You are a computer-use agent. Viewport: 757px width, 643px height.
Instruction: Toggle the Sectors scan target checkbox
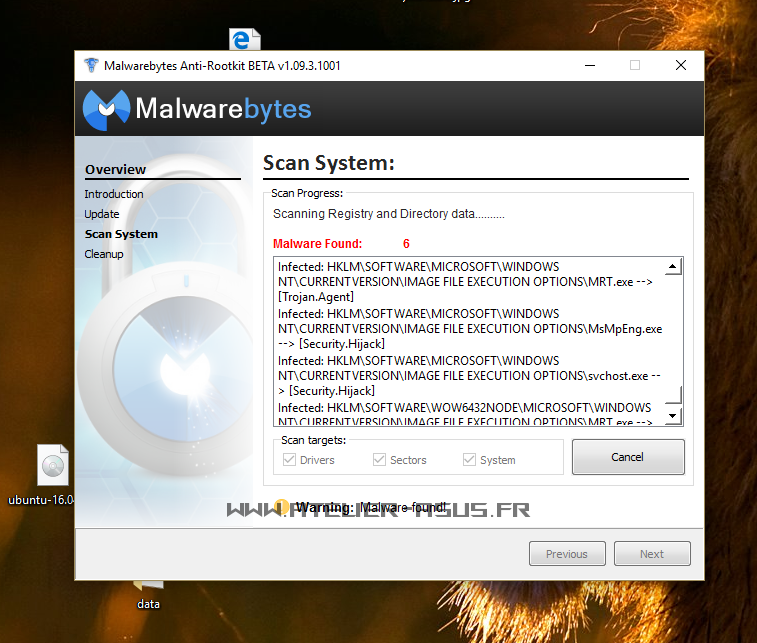coord(379,460)
